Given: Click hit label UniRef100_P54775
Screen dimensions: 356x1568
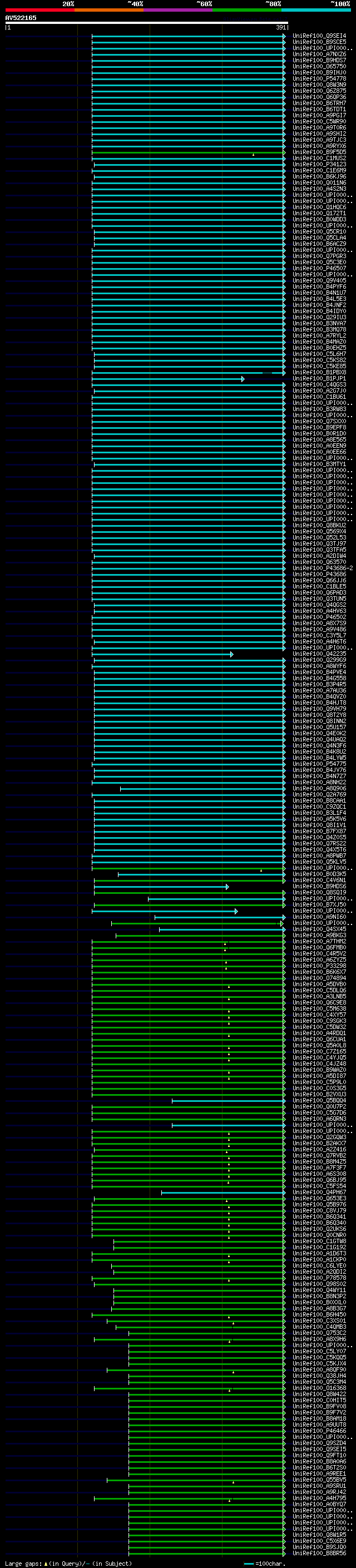Looking at the screenshot, I should (x=319, y=764).
